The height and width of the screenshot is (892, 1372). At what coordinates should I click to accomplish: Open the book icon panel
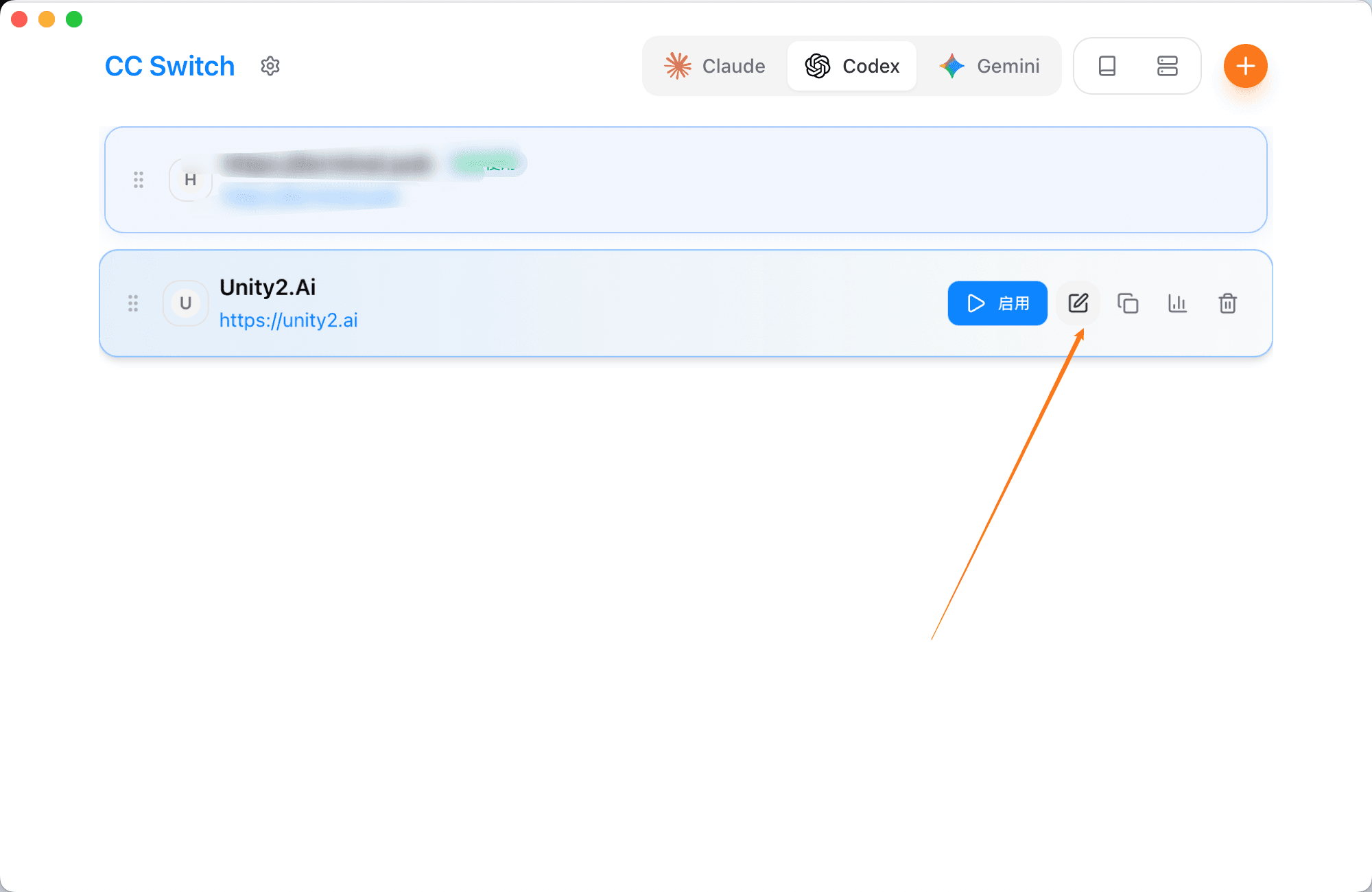pos(1107,66)
